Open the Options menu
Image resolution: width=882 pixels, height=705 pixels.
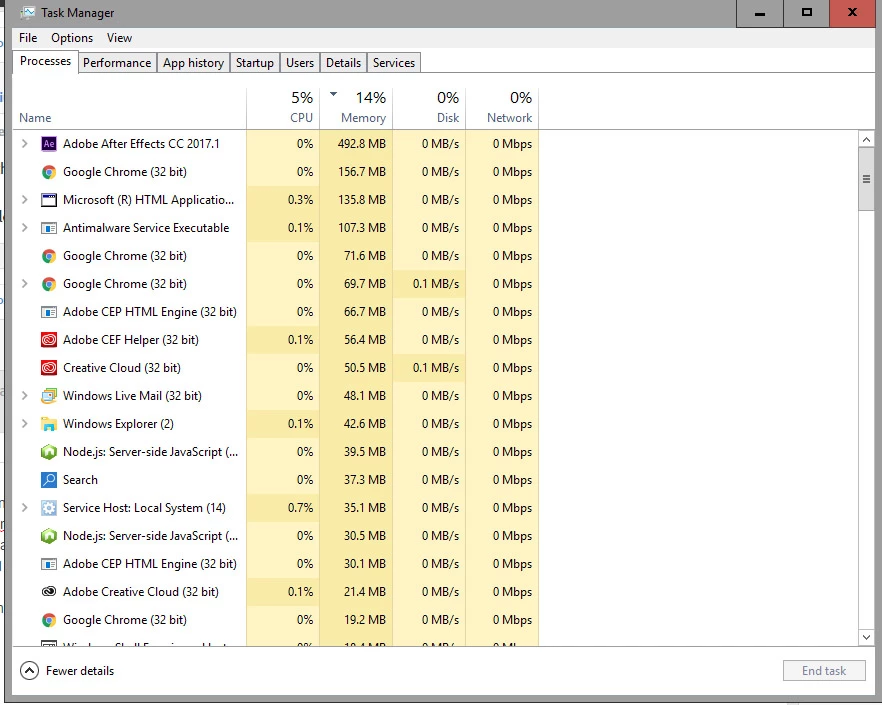72,38
